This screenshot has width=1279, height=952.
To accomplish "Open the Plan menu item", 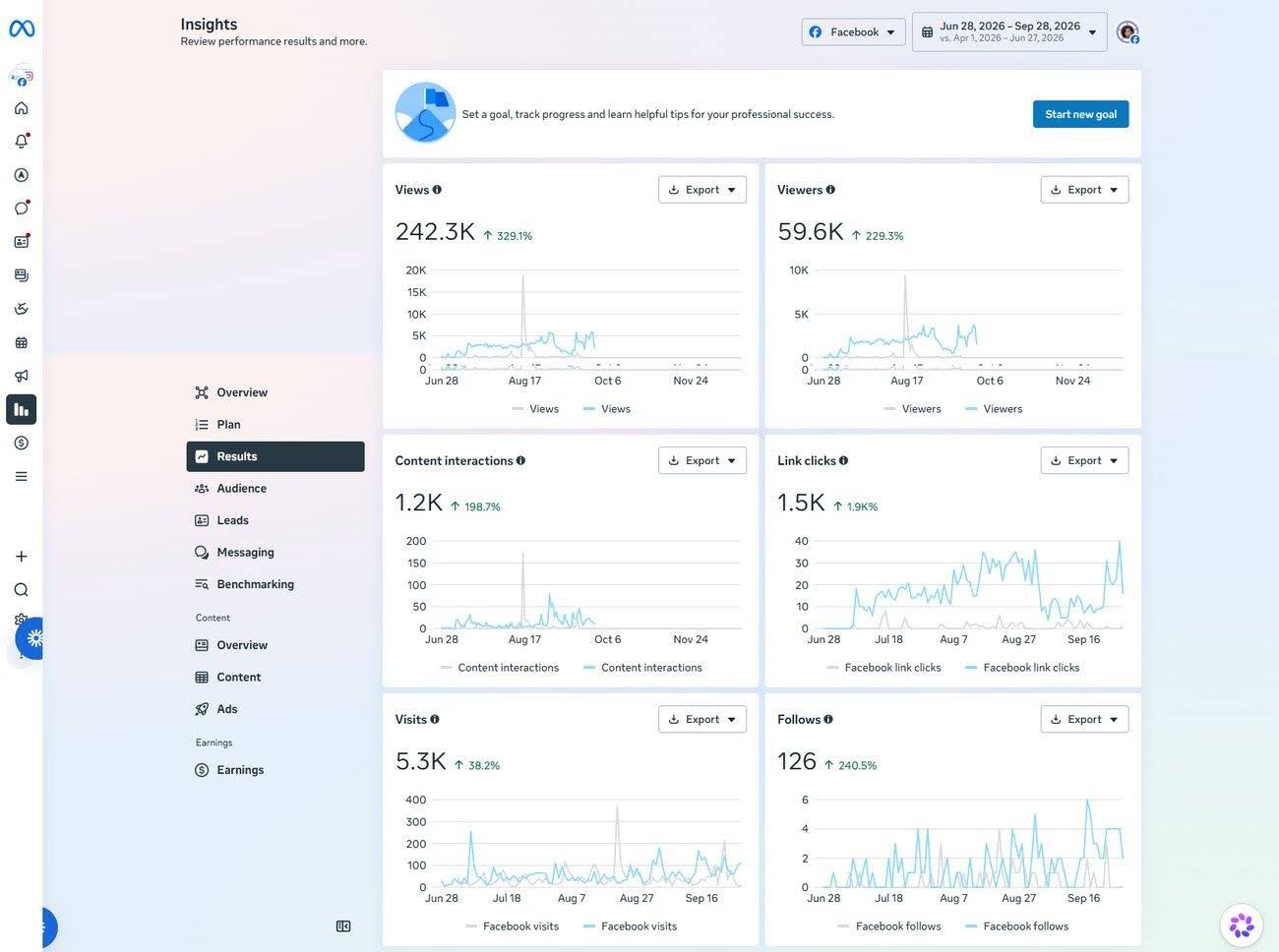I will [x=275, y=425].
